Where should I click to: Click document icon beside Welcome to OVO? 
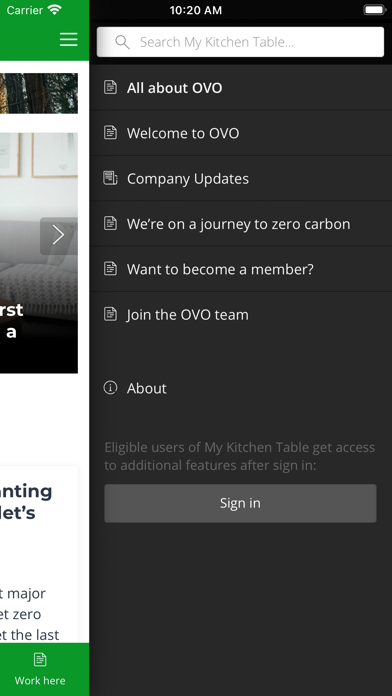tap(111, 132)
